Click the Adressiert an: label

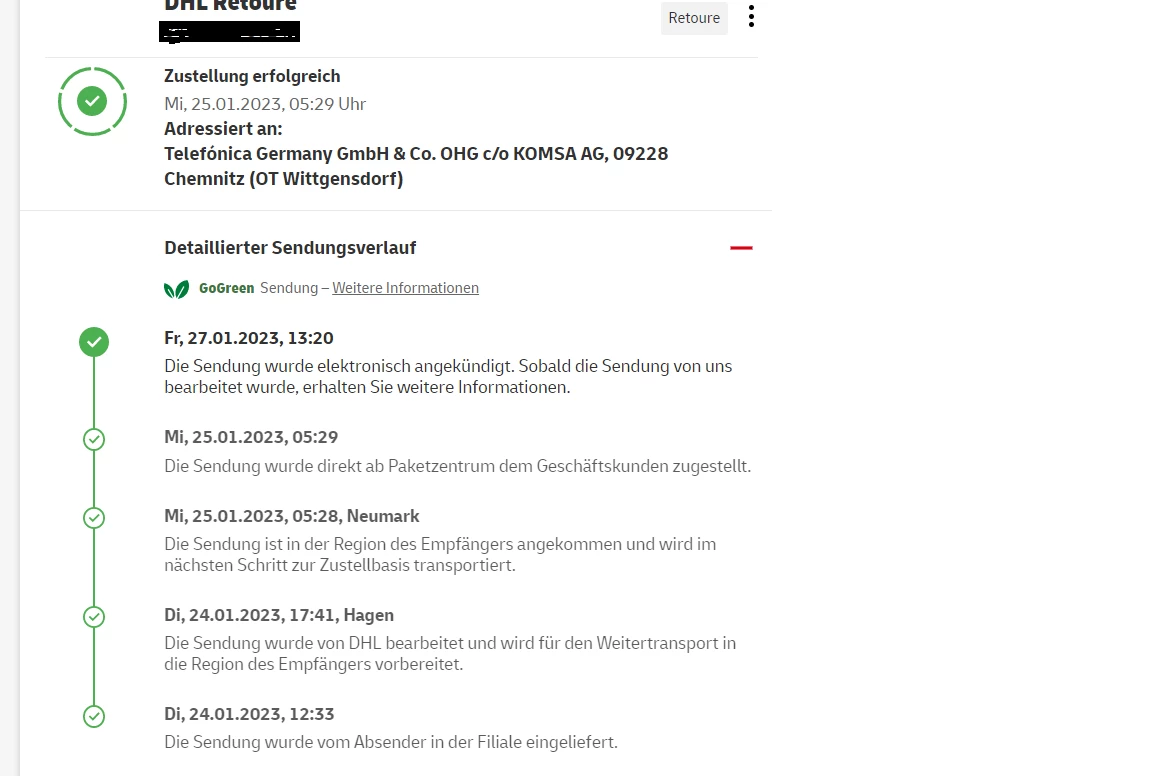click(223, 129)
